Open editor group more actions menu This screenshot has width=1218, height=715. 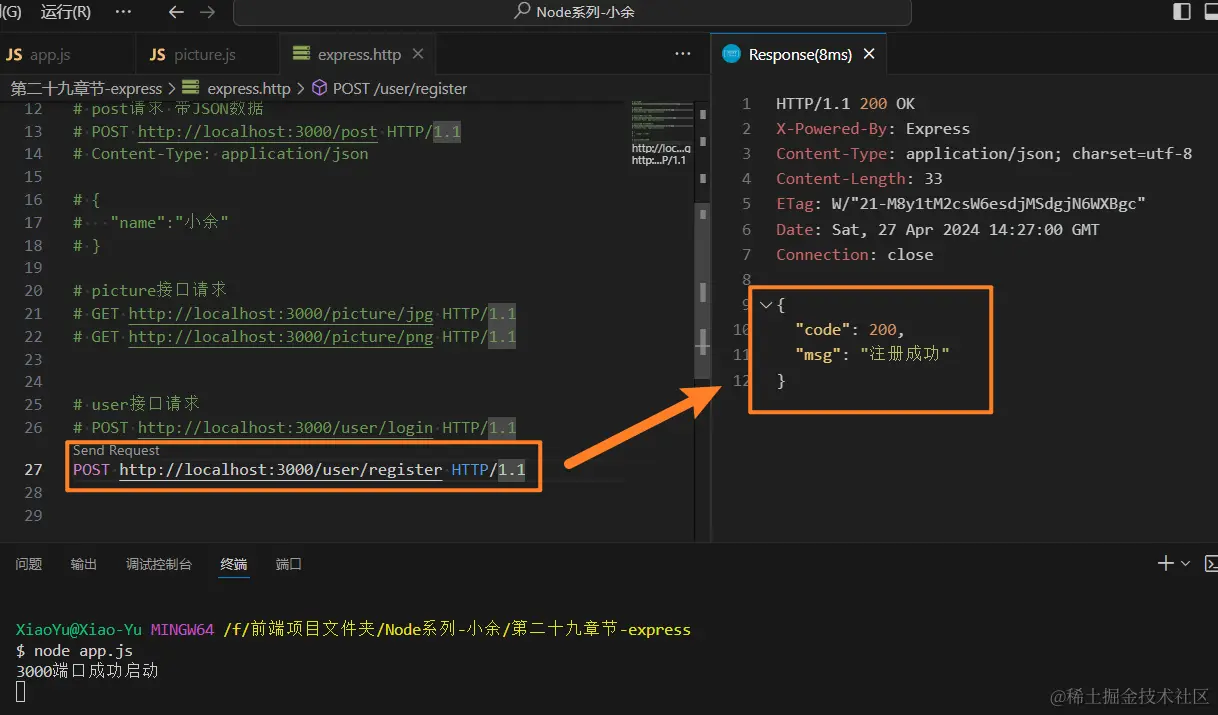click(683, 54)
